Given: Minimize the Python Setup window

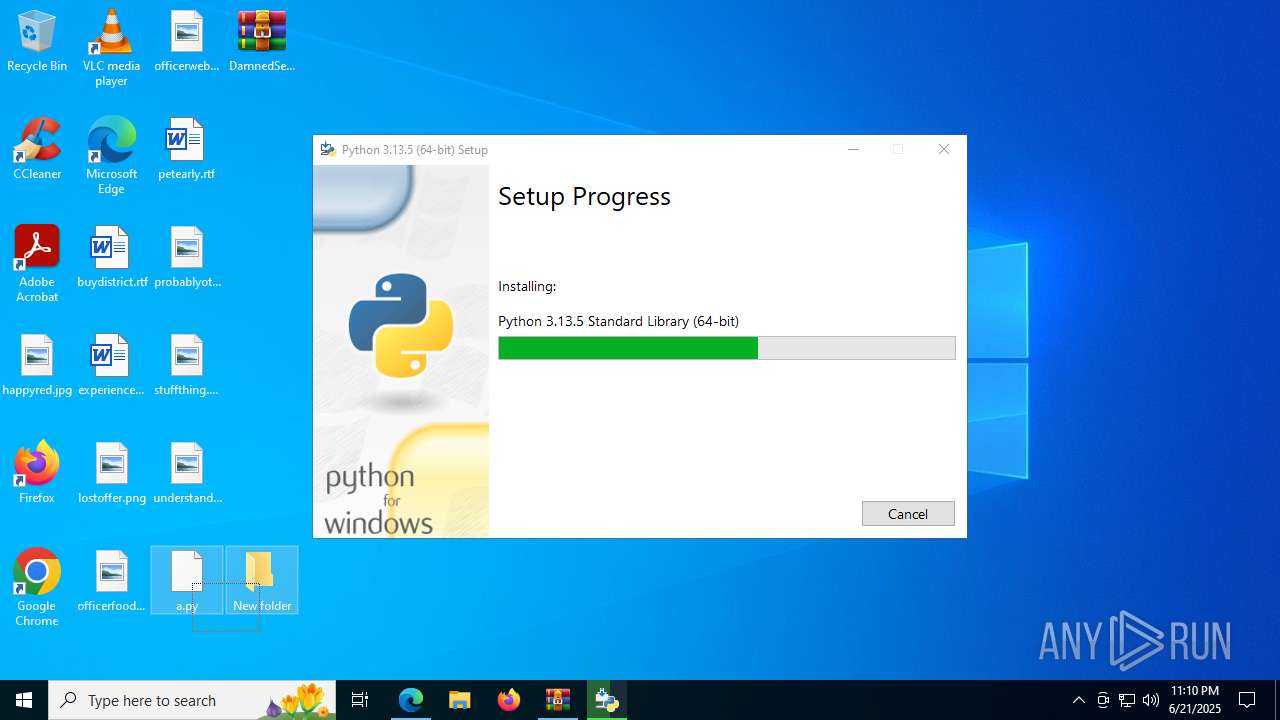Looking at the screenshot, I should [x=853, y=149].
